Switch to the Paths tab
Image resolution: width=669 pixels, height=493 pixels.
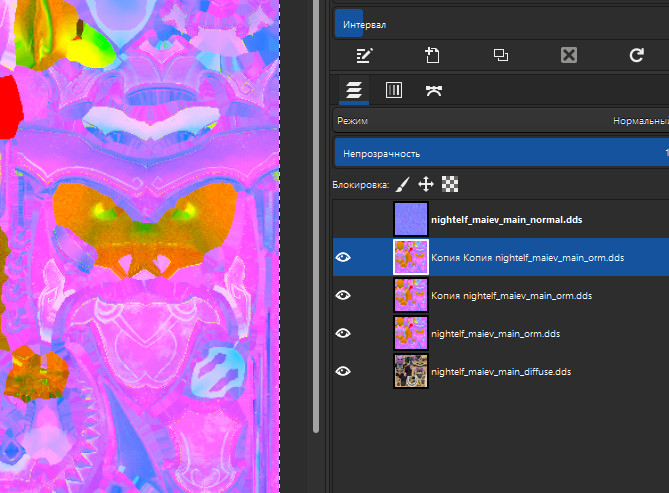[x=434, y=90]
